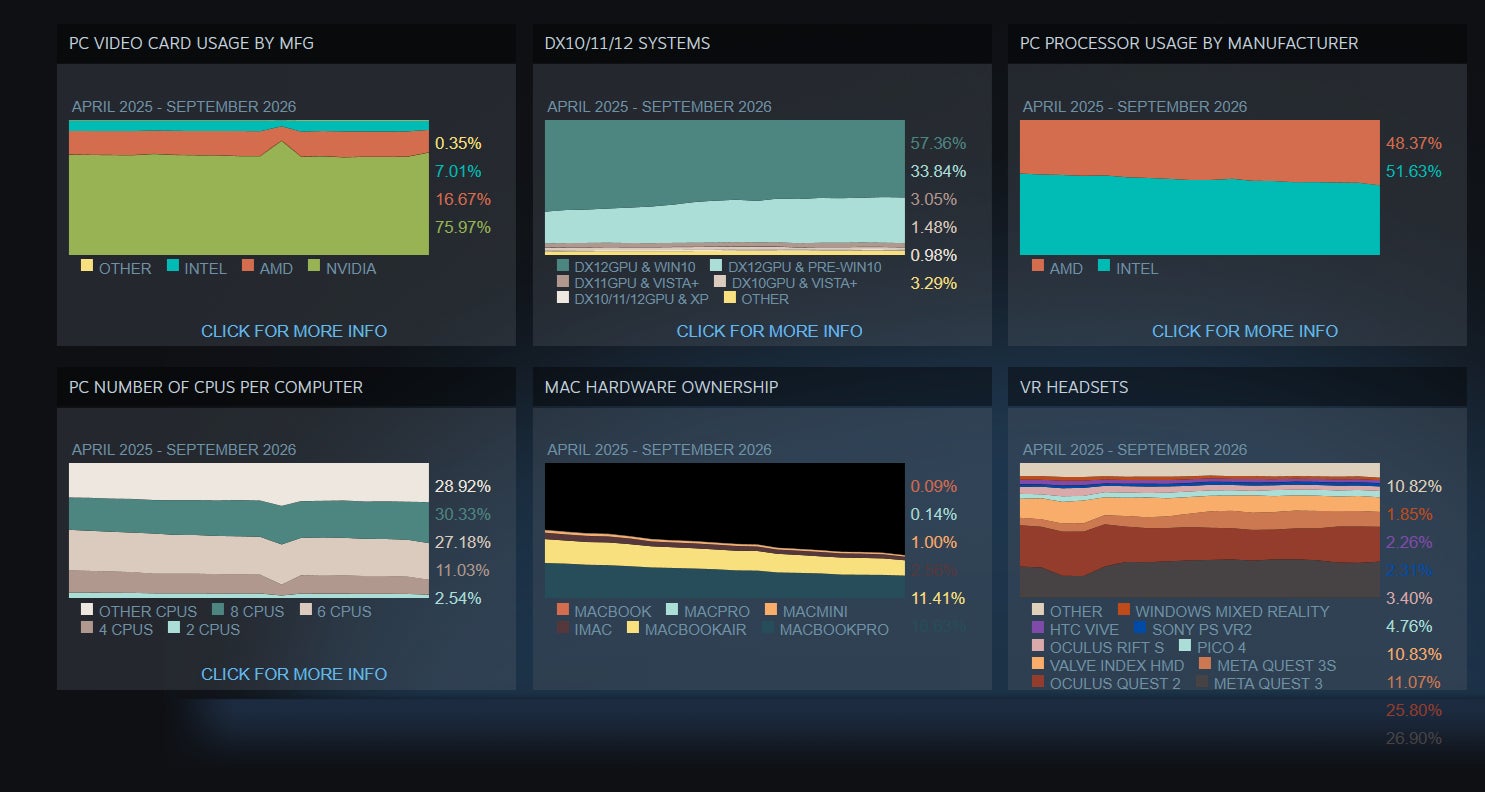Click AMD swatch in processor usage legend
1485x792 pixels.
1038,266
